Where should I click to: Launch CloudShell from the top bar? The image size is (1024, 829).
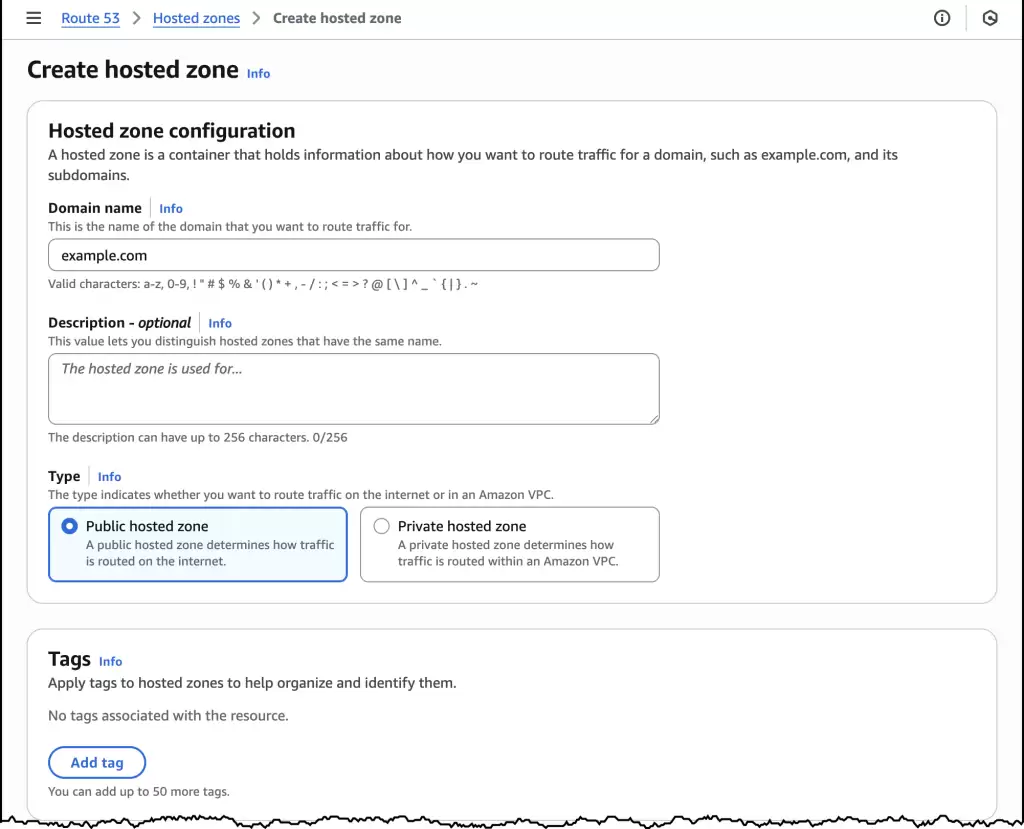tap(989, 17)
